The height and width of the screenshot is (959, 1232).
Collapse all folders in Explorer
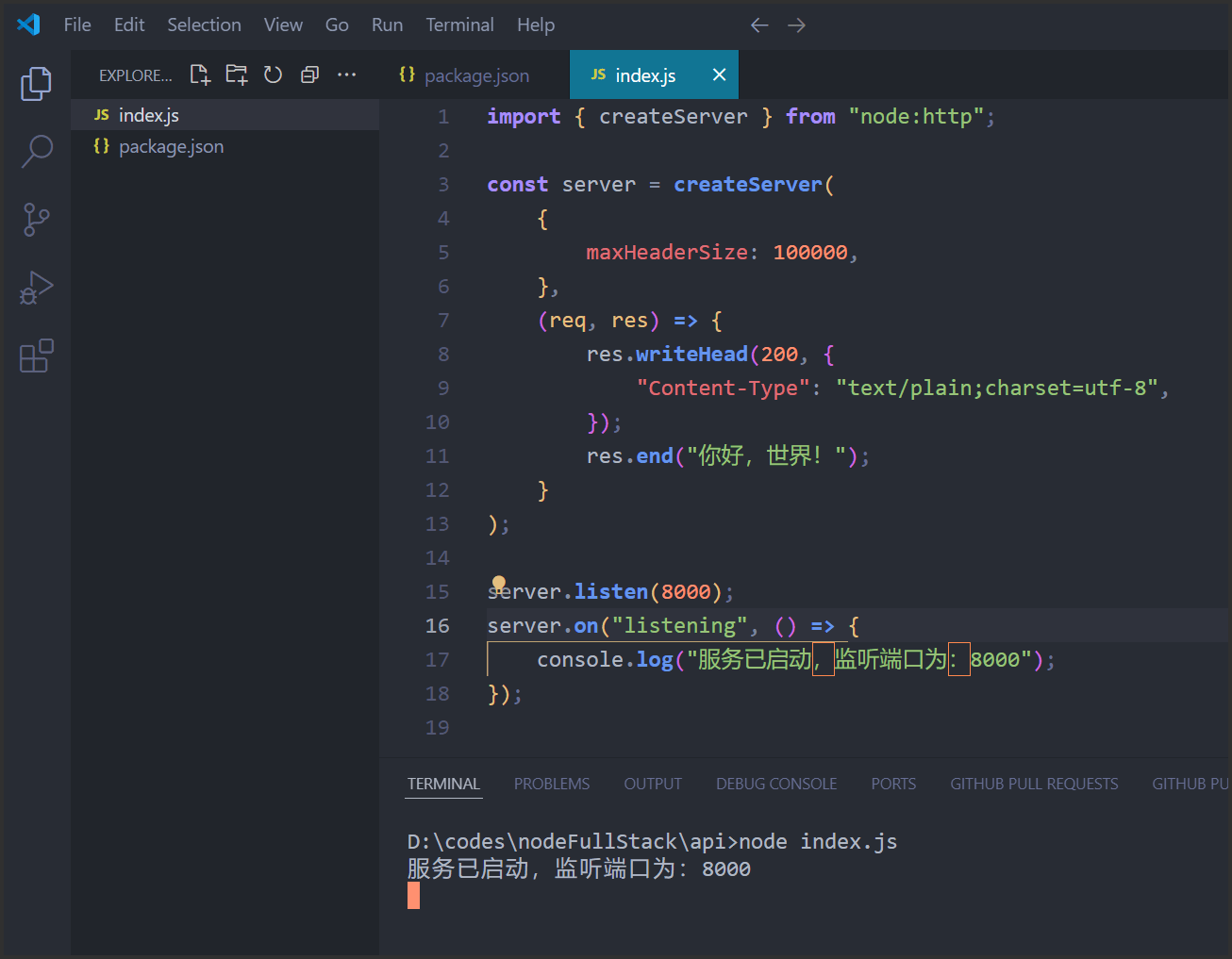pyautogui.click(x=309, y=75)
